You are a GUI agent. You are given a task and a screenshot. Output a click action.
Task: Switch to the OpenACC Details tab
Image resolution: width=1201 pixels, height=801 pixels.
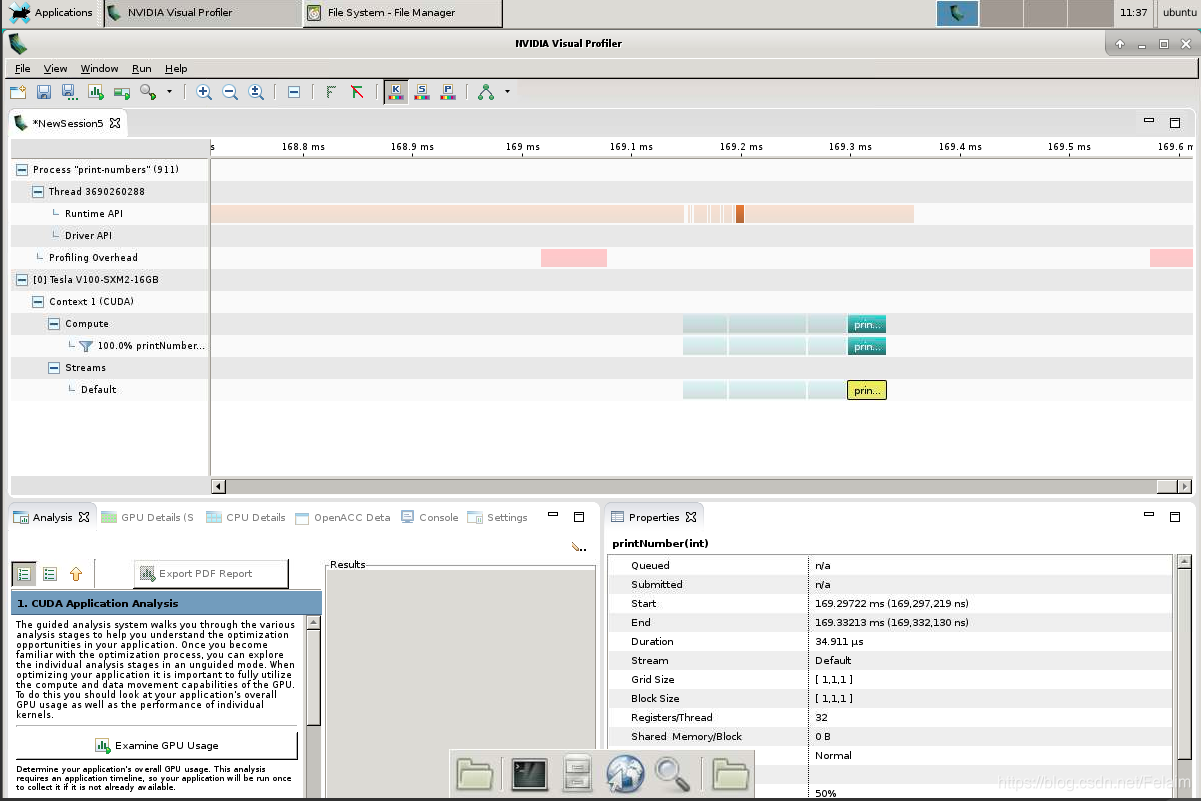click(x=343, y=518)
